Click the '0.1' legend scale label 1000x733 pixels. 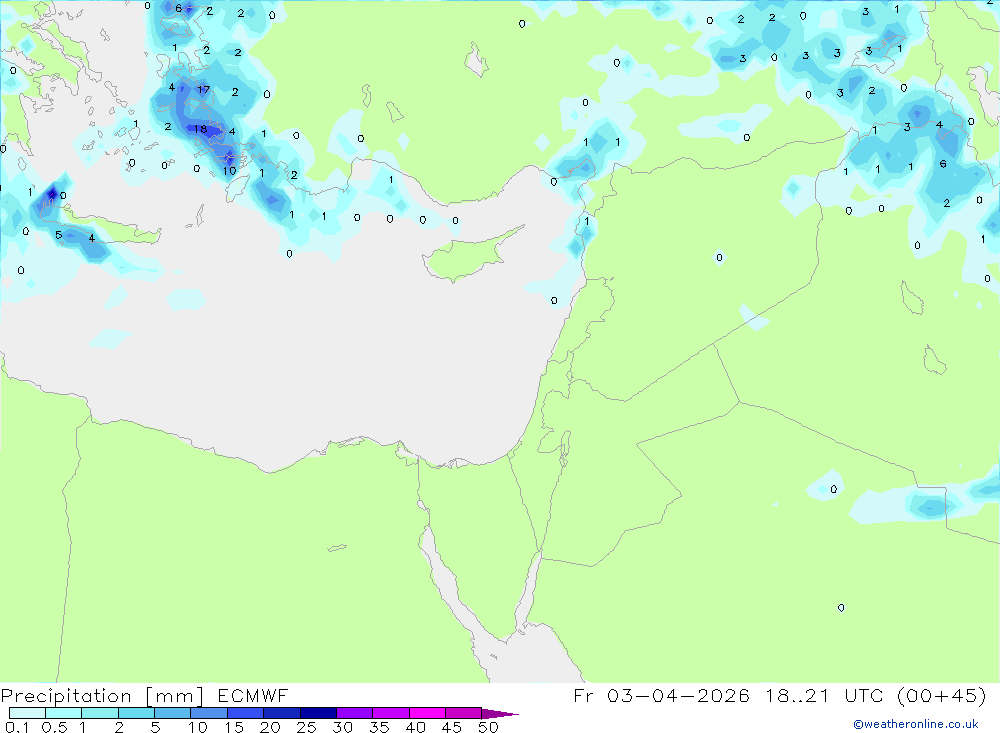pos(17,727)
